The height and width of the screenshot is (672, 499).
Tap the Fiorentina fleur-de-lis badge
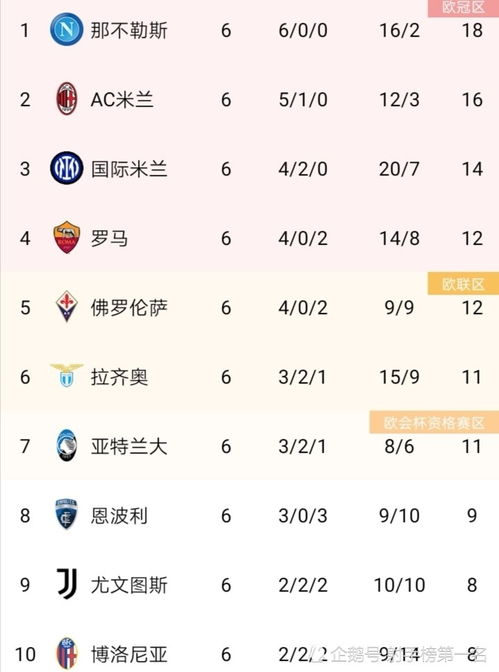pos(66,307)
